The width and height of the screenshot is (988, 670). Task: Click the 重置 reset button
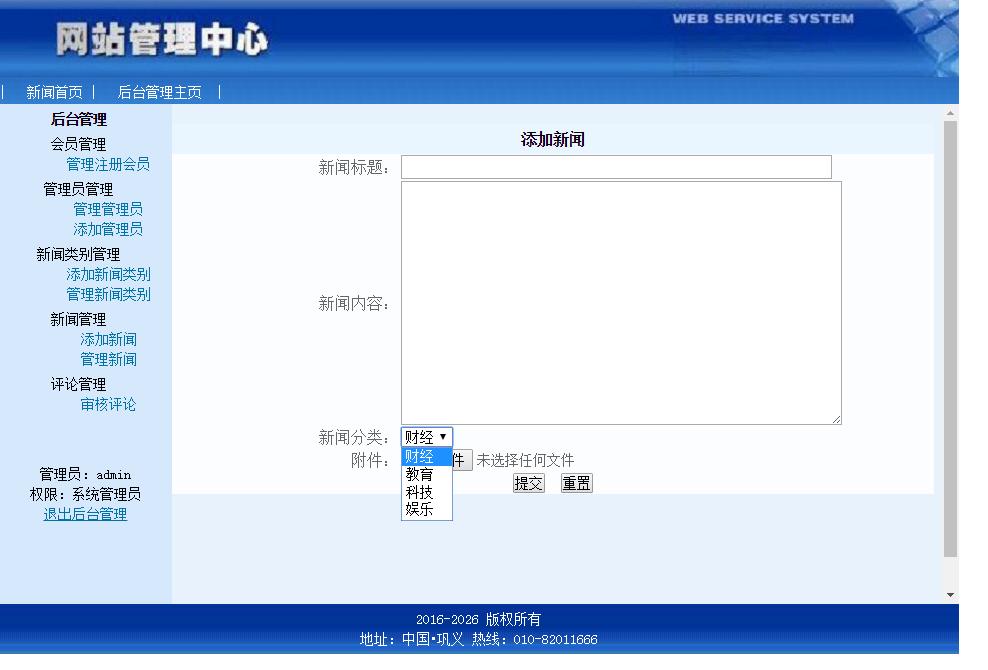576,483
